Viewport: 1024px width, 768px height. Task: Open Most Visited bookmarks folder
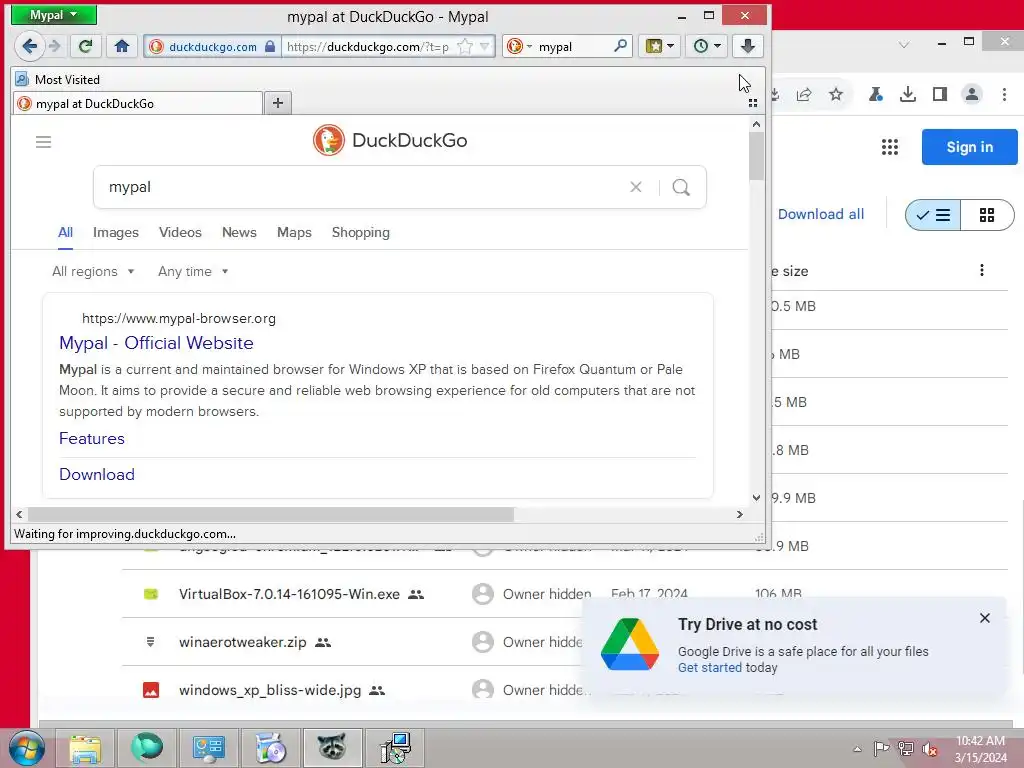point(57,80)
